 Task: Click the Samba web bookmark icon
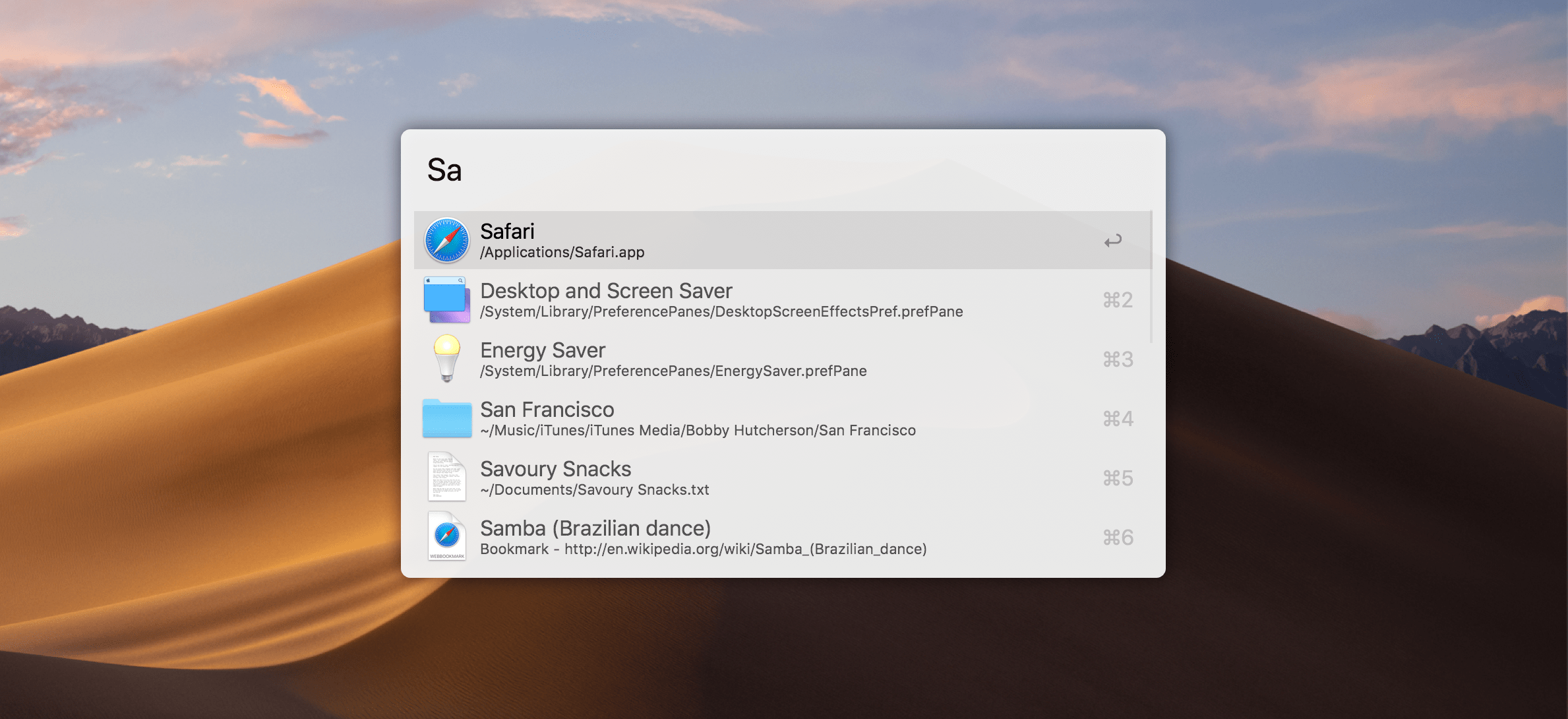pyautogui.click(x=446, y=536)
